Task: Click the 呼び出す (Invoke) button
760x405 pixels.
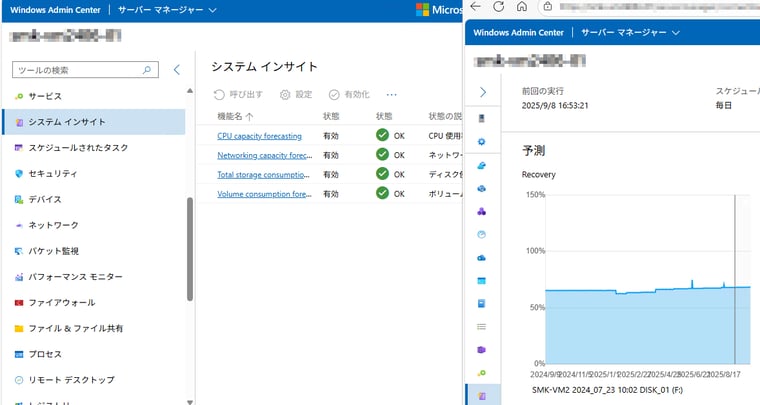Action: tap(239, 94)
